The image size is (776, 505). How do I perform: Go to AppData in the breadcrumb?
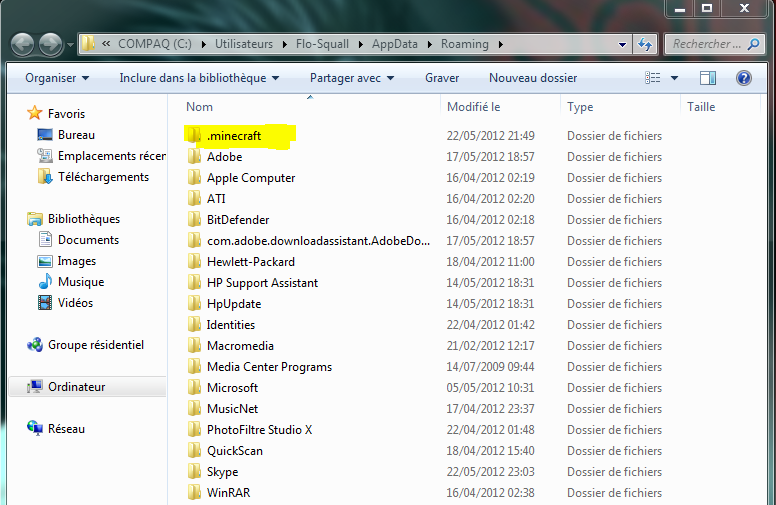click(x=394, y=44)
